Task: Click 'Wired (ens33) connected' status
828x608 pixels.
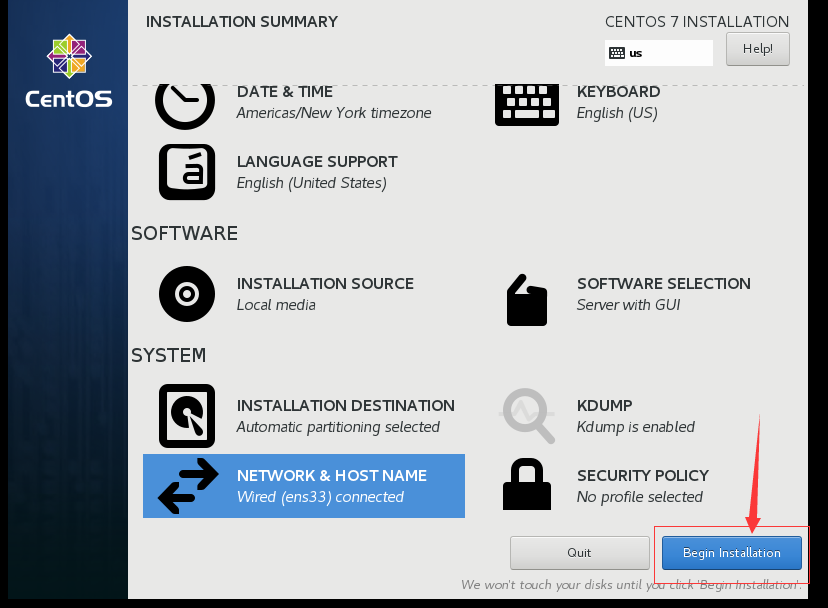Action: tap(320, 497)
